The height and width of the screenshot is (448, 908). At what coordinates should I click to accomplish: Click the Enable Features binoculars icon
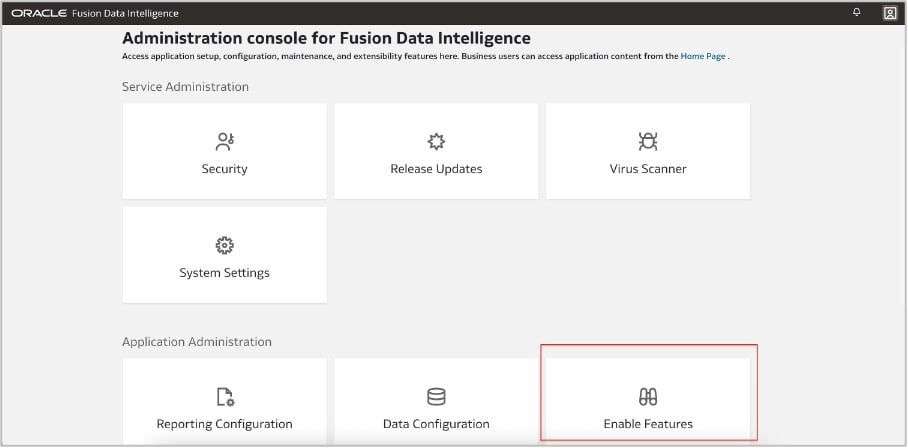(x=647, y=397)
